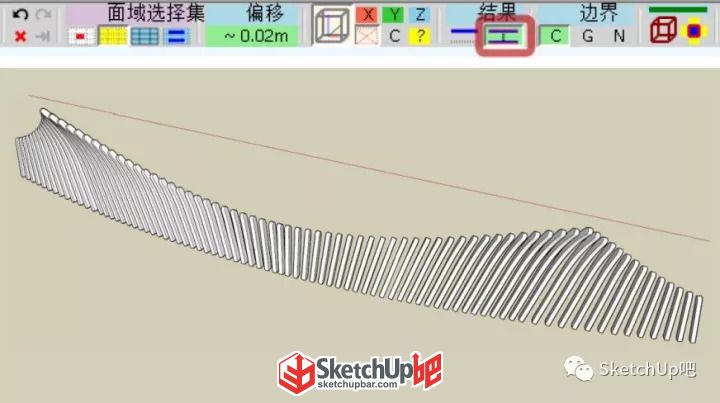Screen dimensions: 720x403
Task: Click the red wireframe cube icon
Action: tap(663, 31)
